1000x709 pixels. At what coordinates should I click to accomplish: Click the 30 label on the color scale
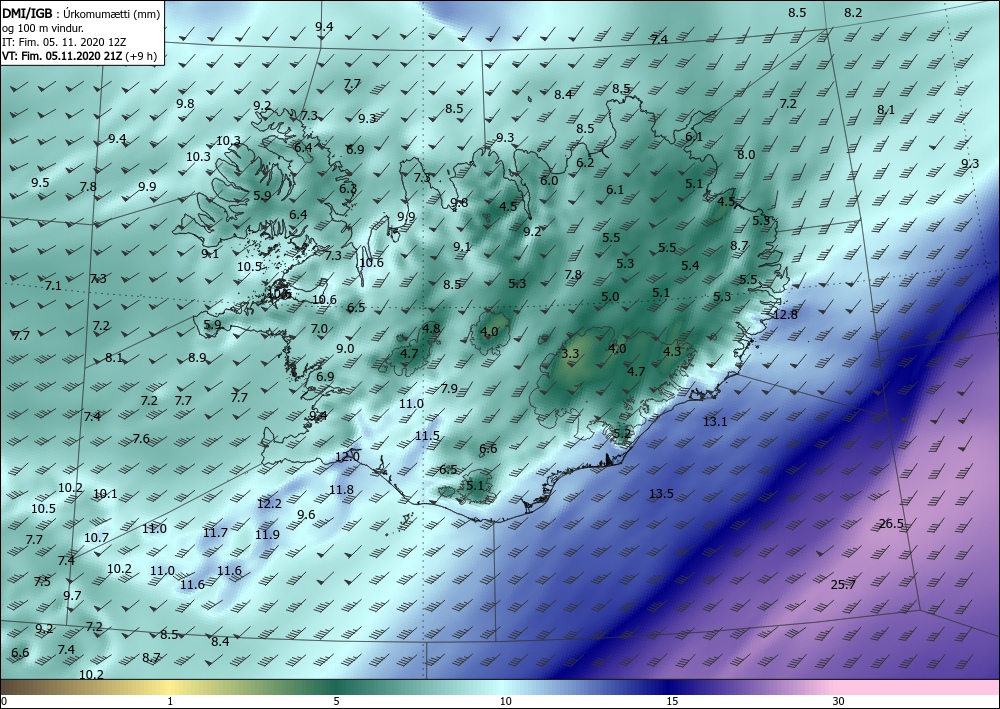(x=838, y=701)
